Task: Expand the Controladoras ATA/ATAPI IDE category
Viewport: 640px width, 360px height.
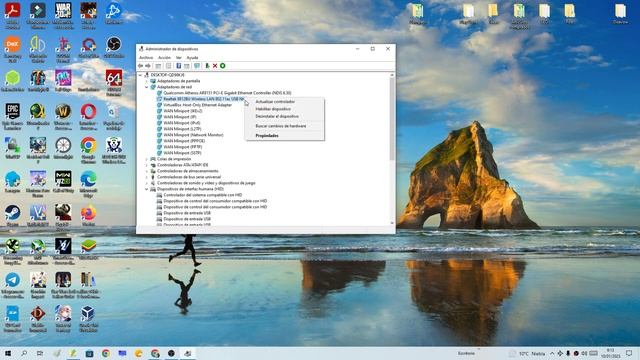Action: (x=147, y=165)
